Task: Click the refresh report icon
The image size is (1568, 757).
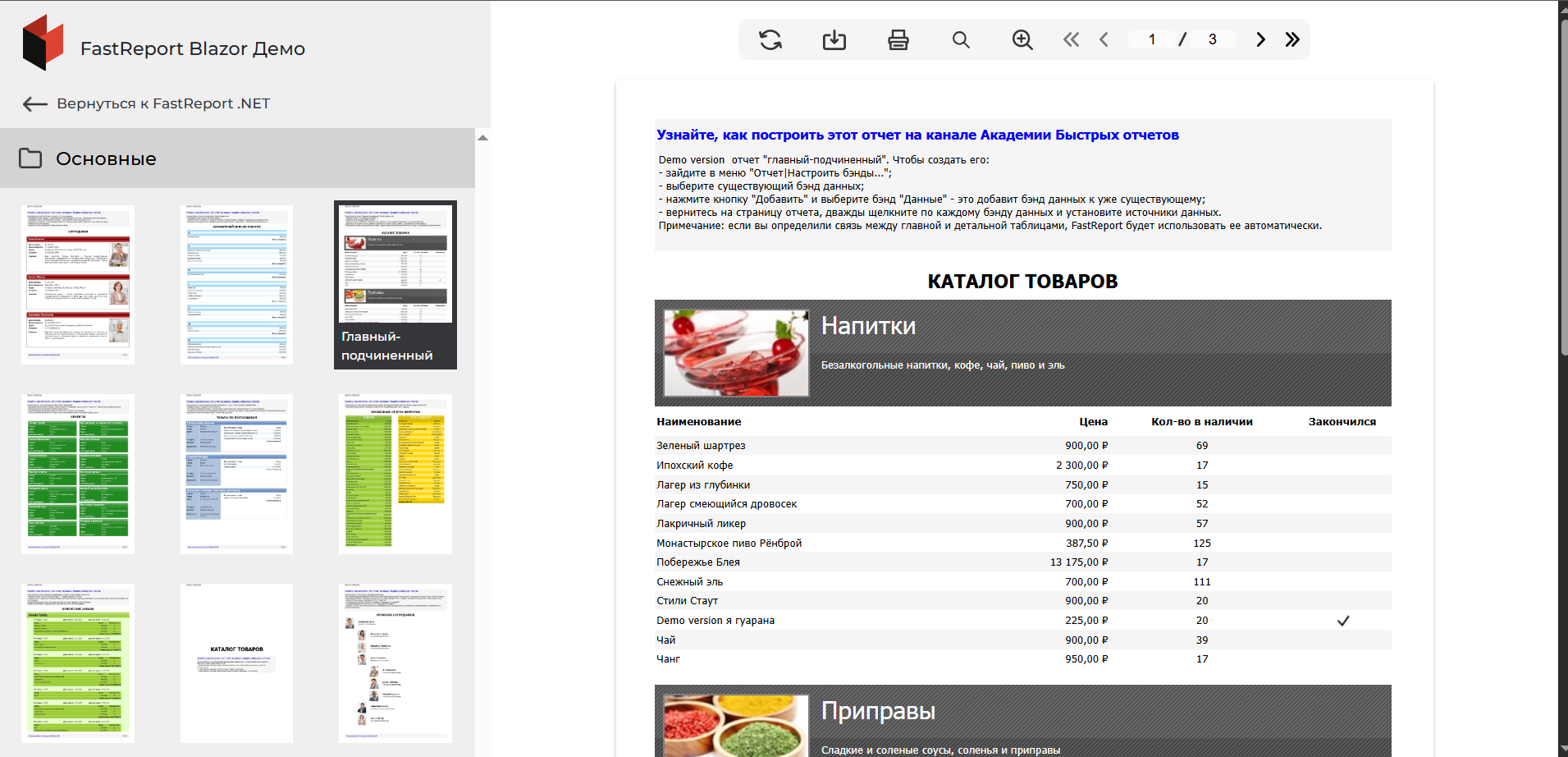Action: tap(770, 39)
